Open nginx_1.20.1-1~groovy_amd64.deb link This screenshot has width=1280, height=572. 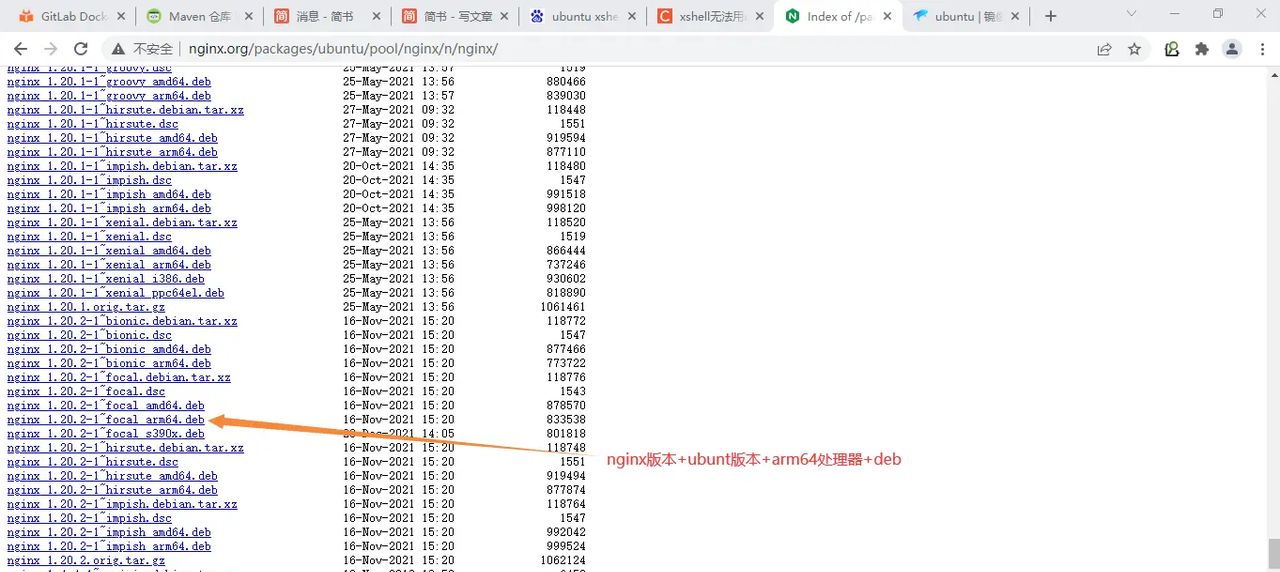(x=109, y=82)
